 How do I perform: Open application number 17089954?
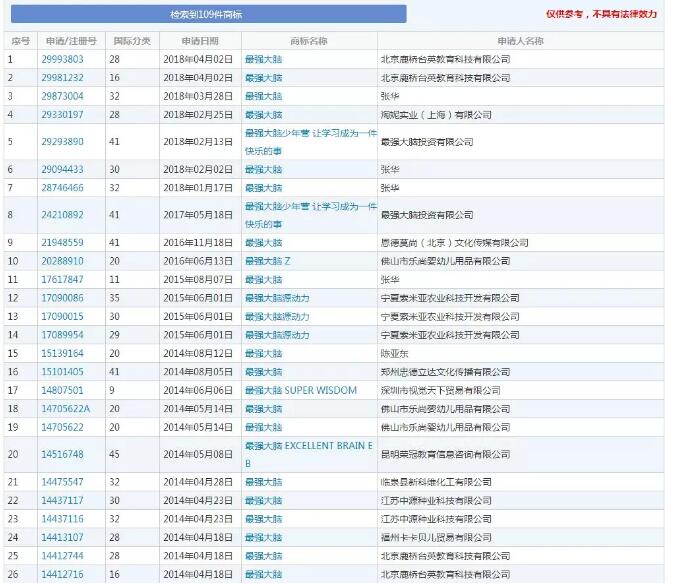tap(63, 335)
